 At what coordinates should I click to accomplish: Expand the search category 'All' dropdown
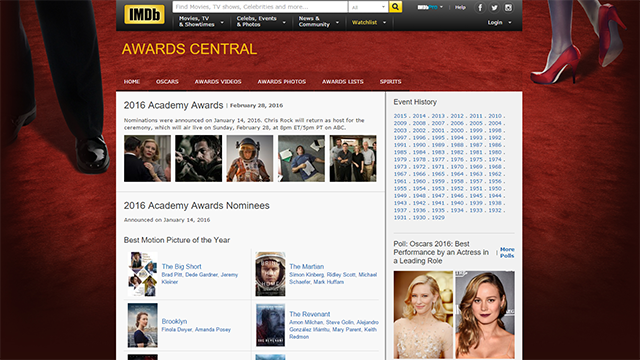tap(368, 7)
